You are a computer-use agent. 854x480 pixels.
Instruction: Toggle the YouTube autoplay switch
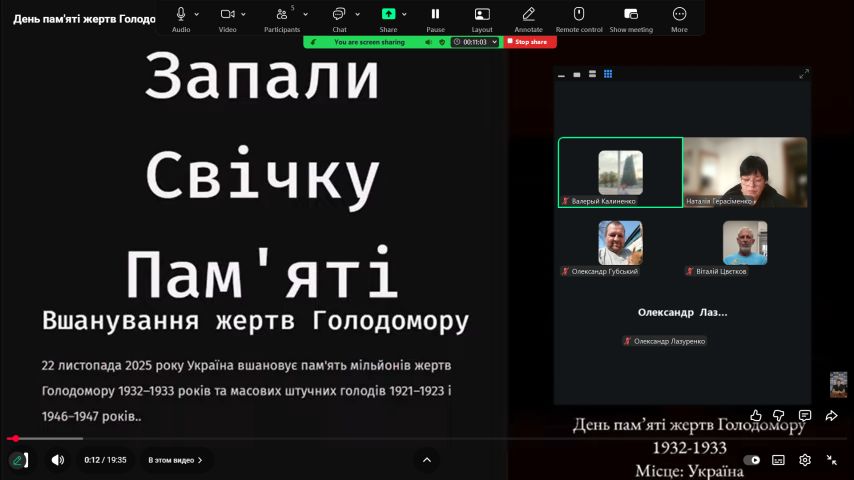752,460
